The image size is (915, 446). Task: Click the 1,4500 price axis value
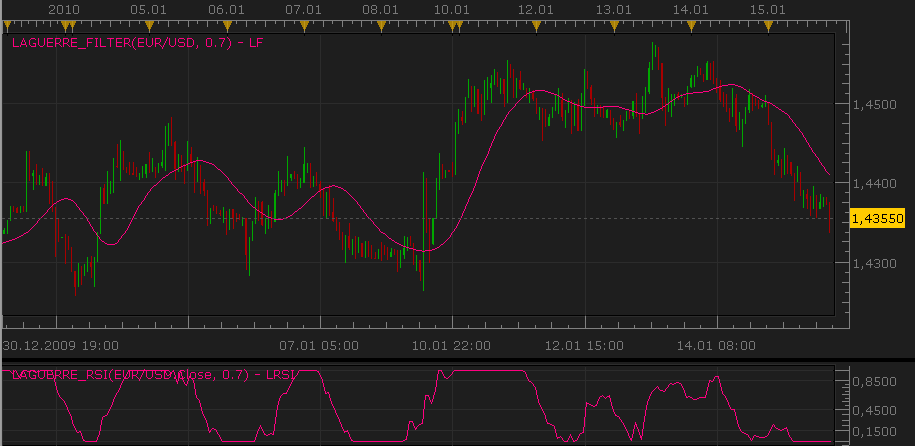click(x=874, y=104)
